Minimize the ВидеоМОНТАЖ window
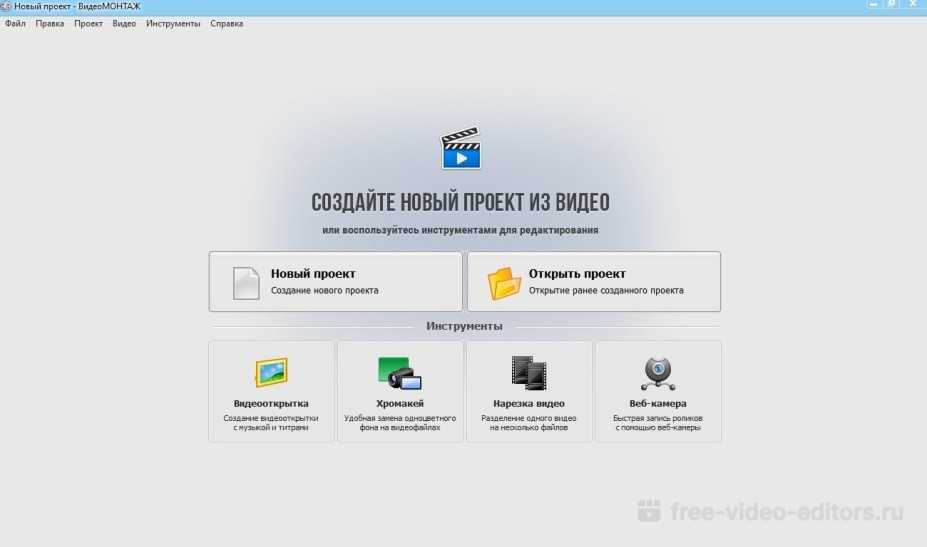Viewport: 927px width, 547px height. [x=872, y=5]
